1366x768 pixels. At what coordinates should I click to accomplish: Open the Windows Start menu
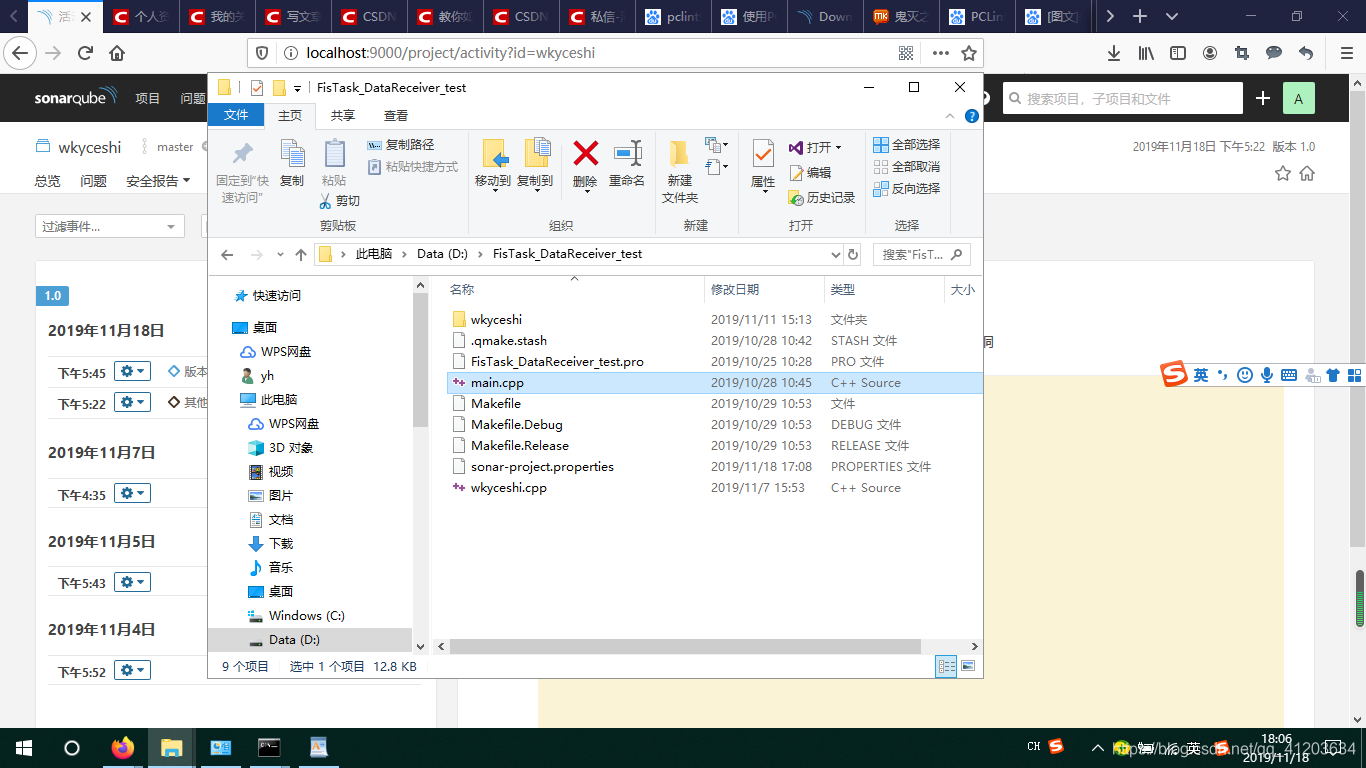tap(24, 747)
